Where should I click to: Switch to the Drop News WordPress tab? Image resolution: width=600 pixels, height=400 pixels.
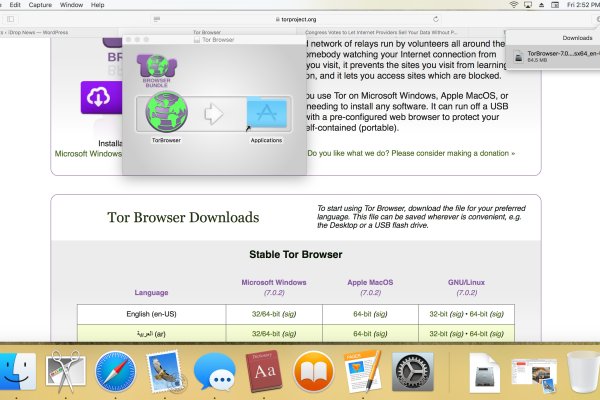[x=40, y=31]
